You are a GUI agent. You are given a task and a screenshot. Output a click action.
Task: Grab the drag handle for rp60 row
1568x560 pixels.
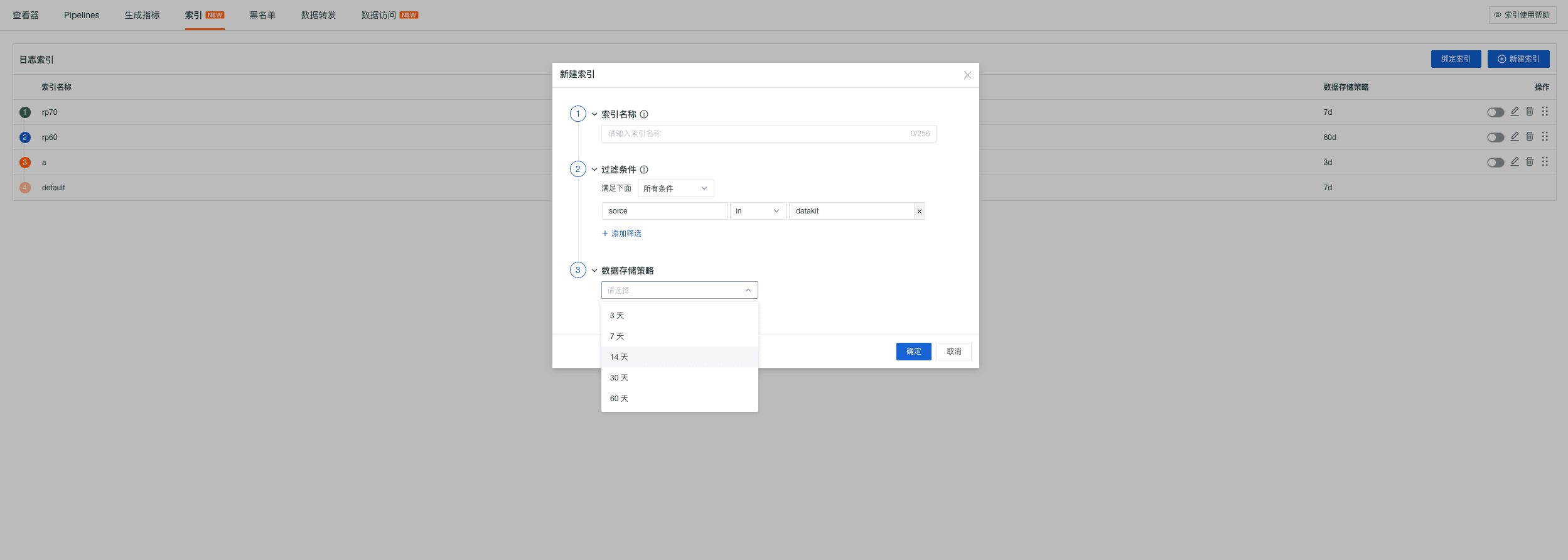point(1545,137)
